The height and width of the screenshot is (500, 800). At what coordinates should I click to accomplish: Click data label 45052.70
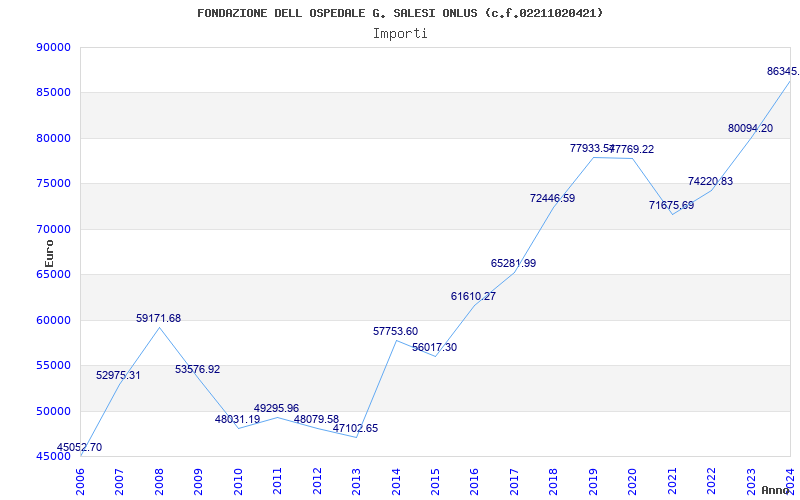[79, 447]
